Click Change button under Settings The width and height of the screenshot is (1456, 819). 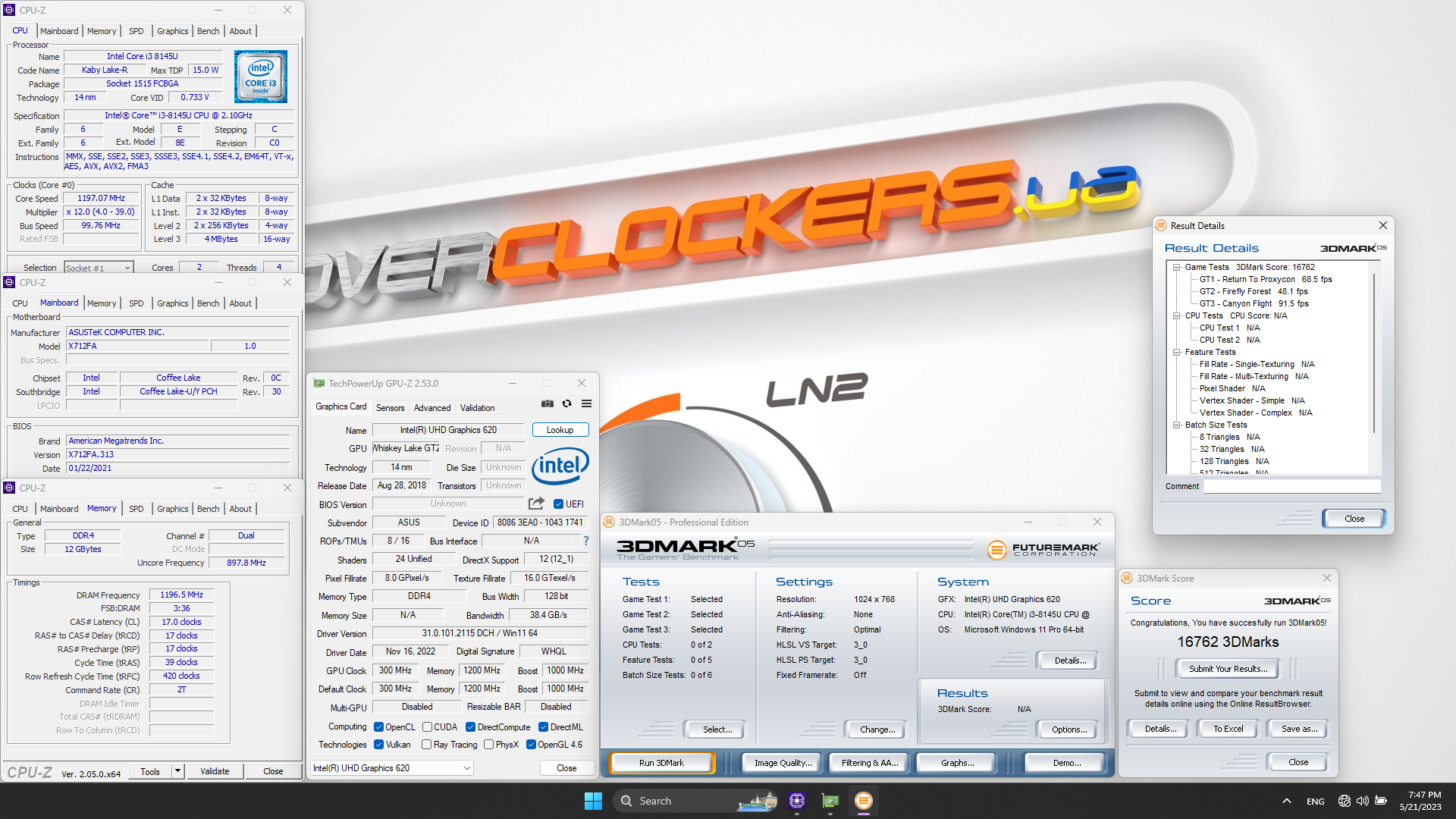(x=877, y=730)
